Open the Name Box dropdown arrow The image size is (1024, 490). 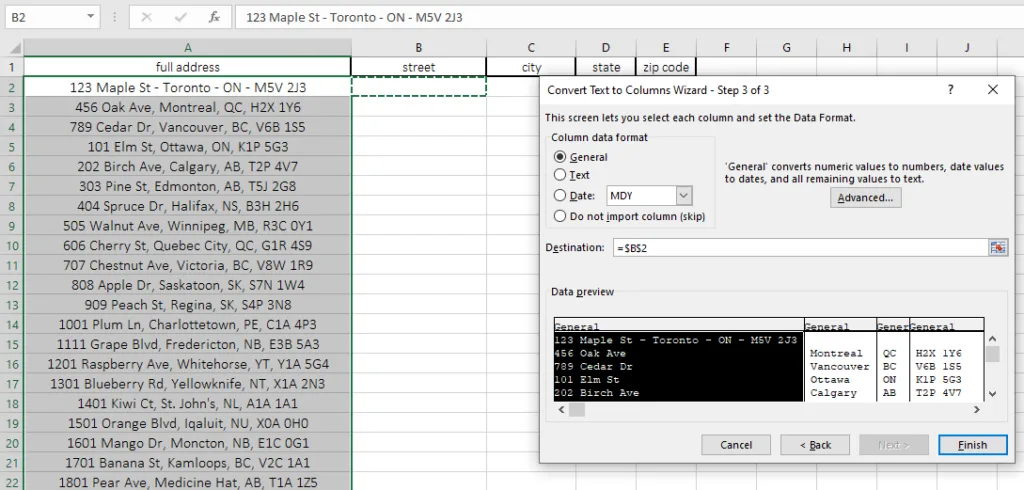coord(90,17)
